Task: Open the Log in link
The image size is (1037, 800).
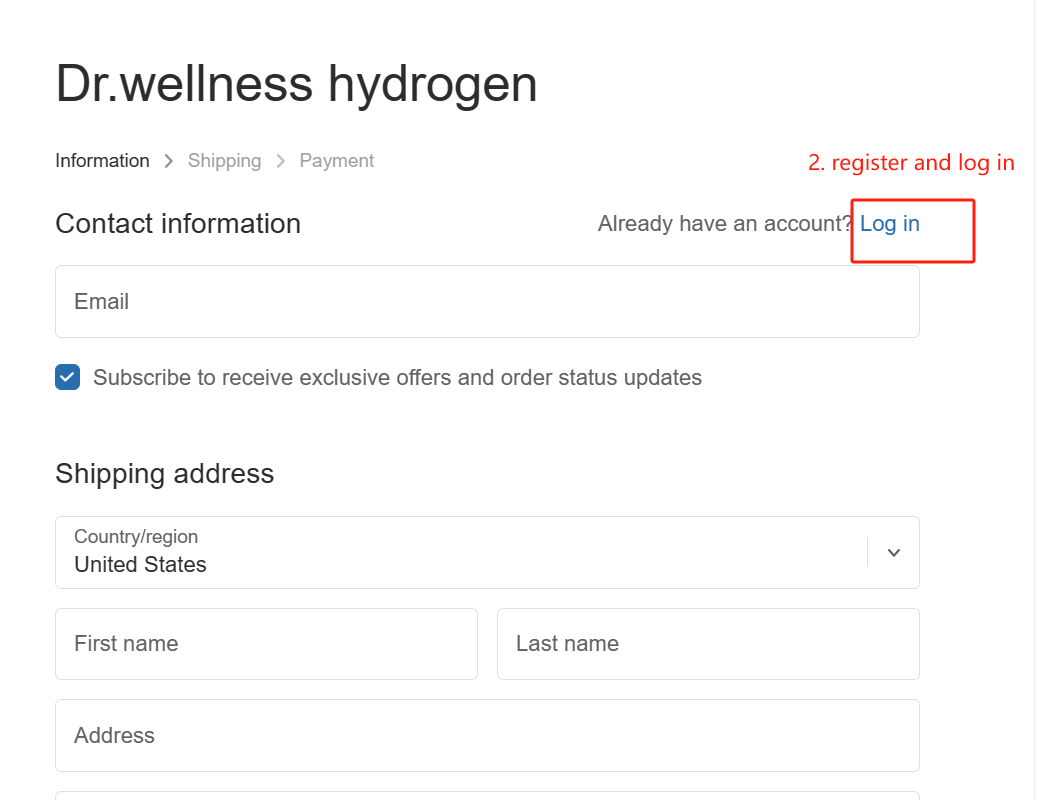Action: [889, 224]
